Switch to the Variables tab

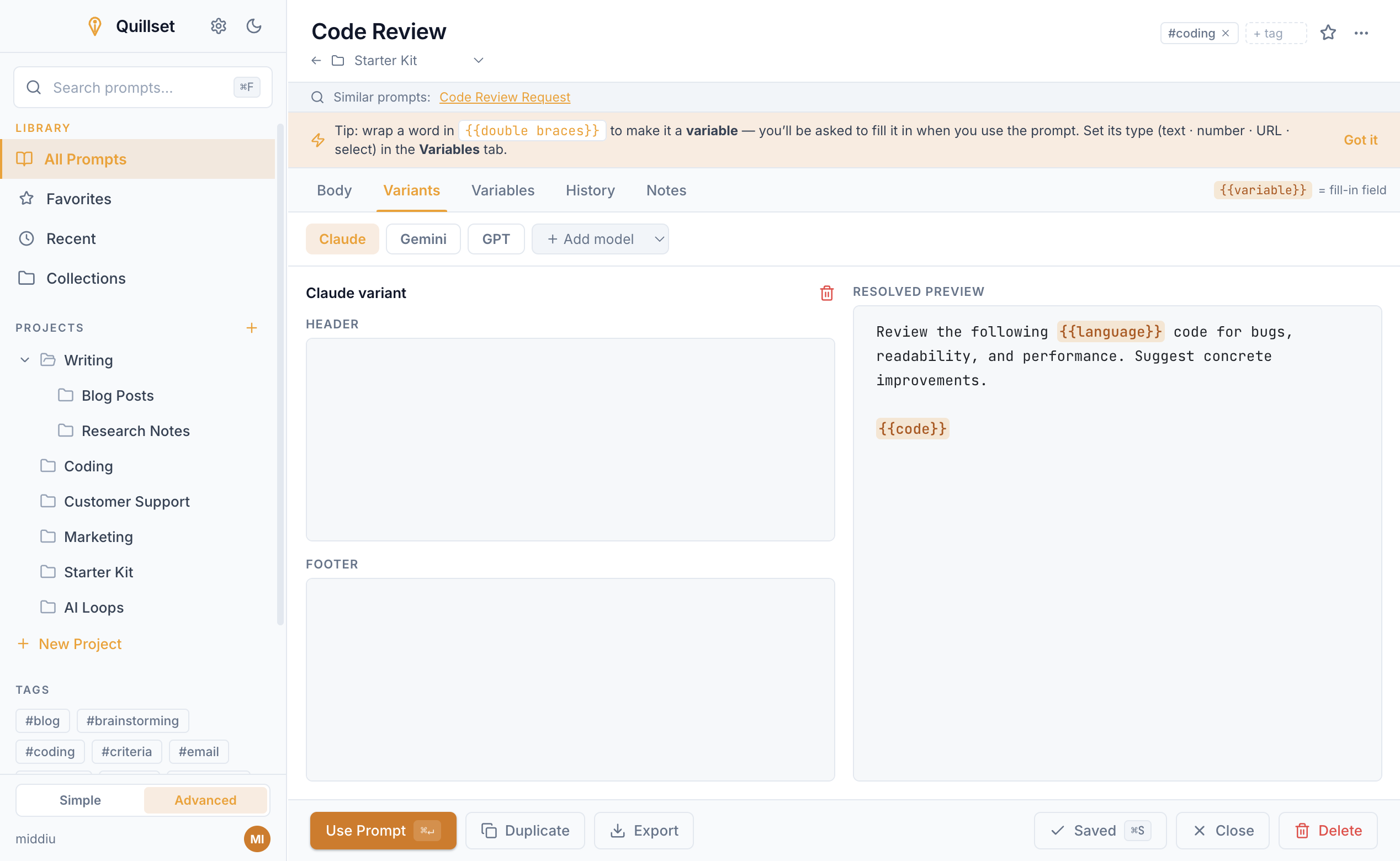point(503,190)
